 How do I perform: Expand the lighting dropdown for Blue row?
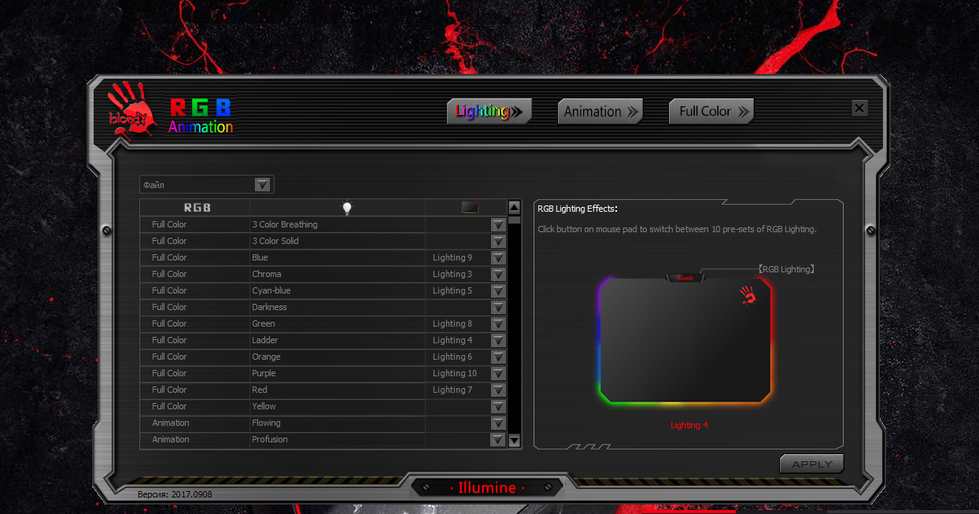point(498,258)
